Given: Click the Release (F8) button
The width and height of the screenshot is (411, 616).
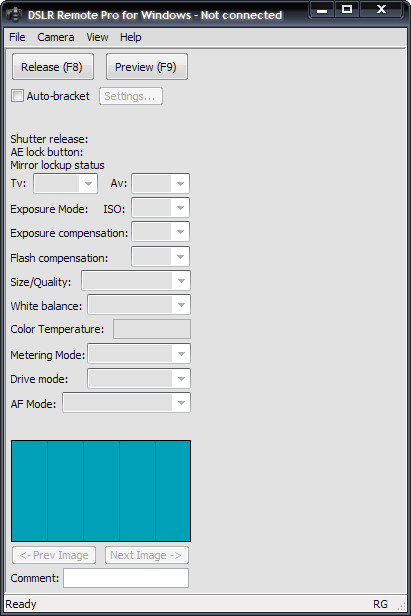Looking at the screenshot, I should pyautogui.click(x=53, y=67).
